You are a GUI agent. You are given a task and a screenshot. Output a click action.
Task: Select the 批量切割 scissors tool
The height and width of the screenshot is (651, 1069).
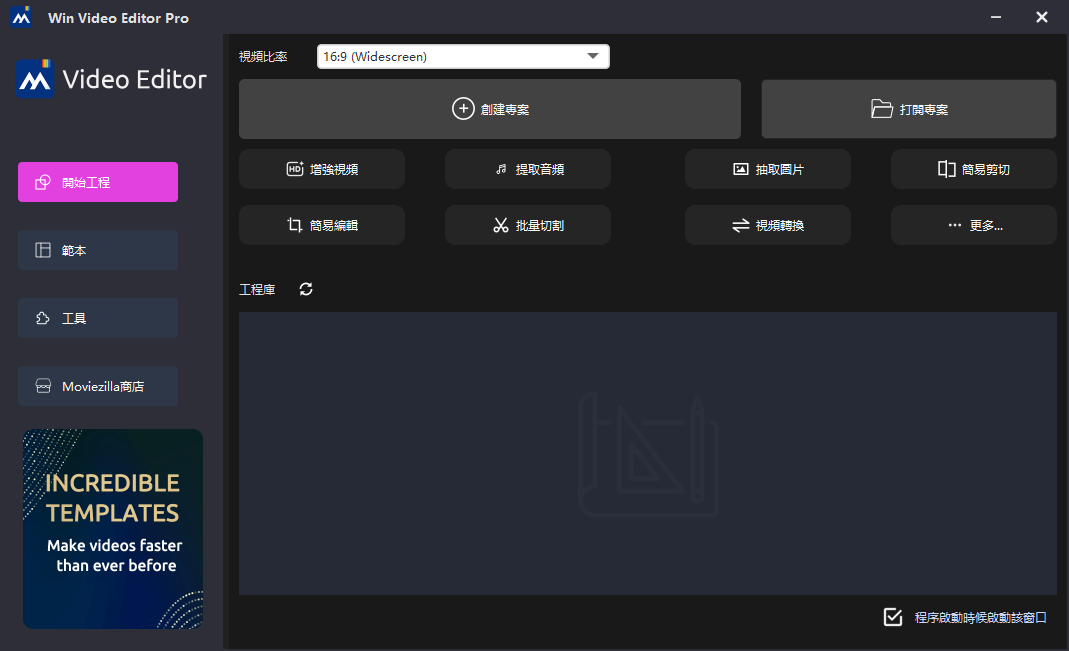pos(527,225)
